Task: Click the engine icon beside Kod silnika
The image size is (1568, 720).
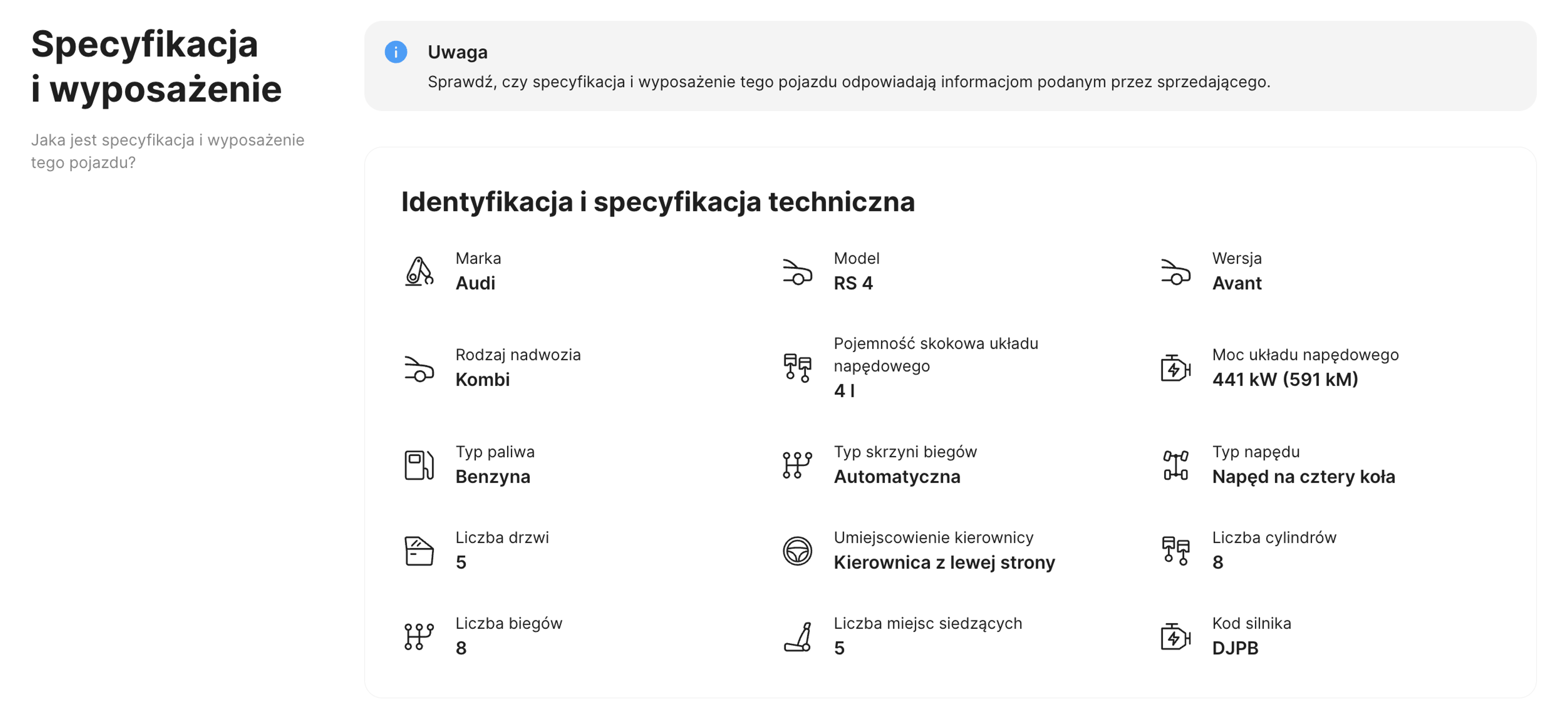Action: point(1176,637)
